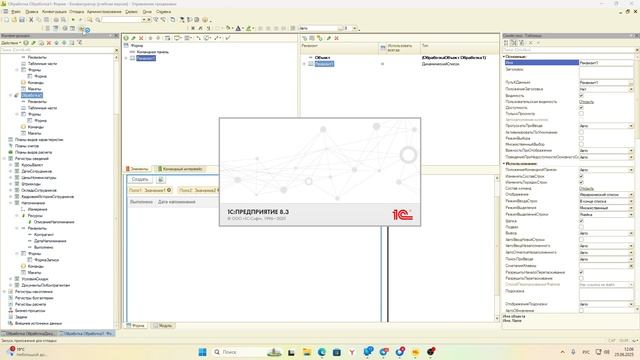
Task: Click the New document toolbar icon
Action: click(6, 20)
